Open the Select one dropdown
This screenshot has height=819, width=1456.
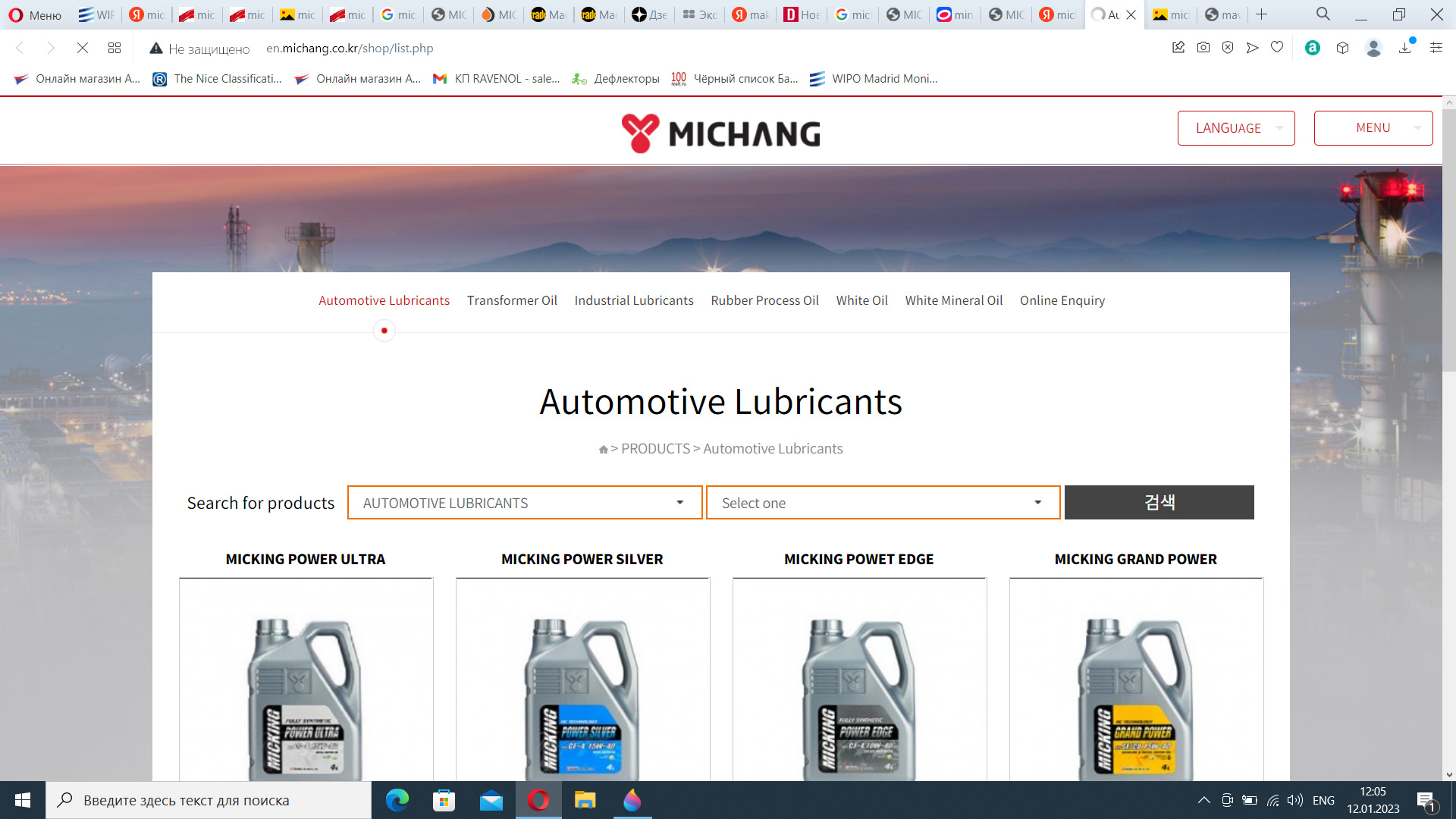pos(882,503)
